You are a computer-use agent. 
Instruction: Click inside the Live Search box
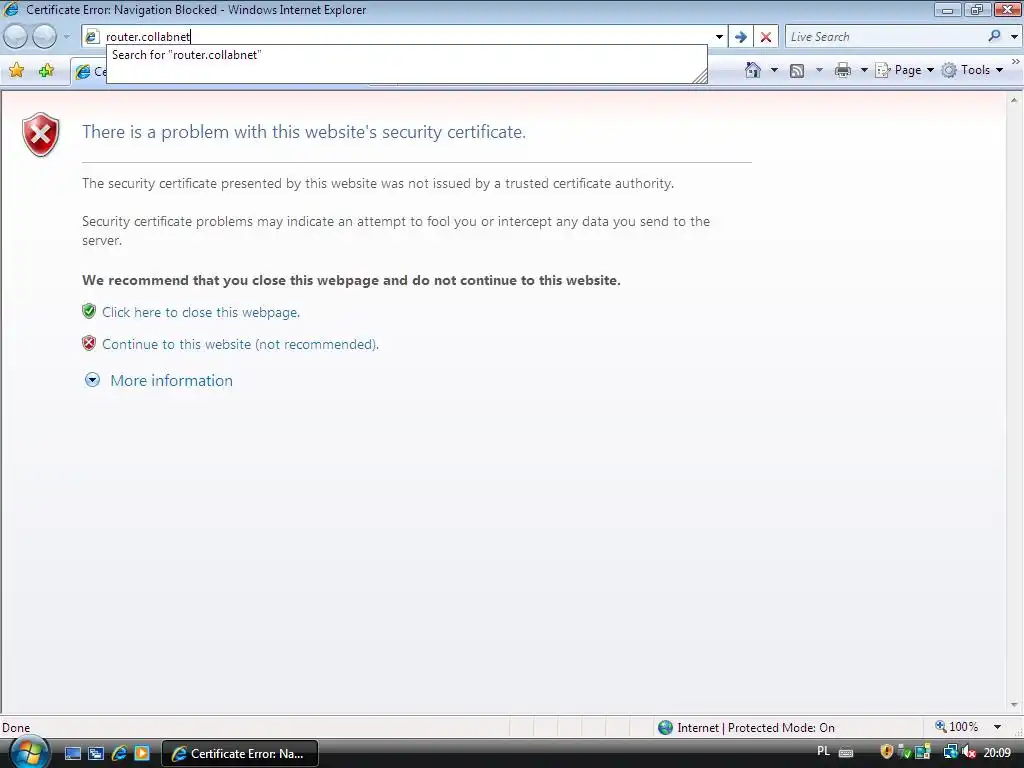point(885,37)
